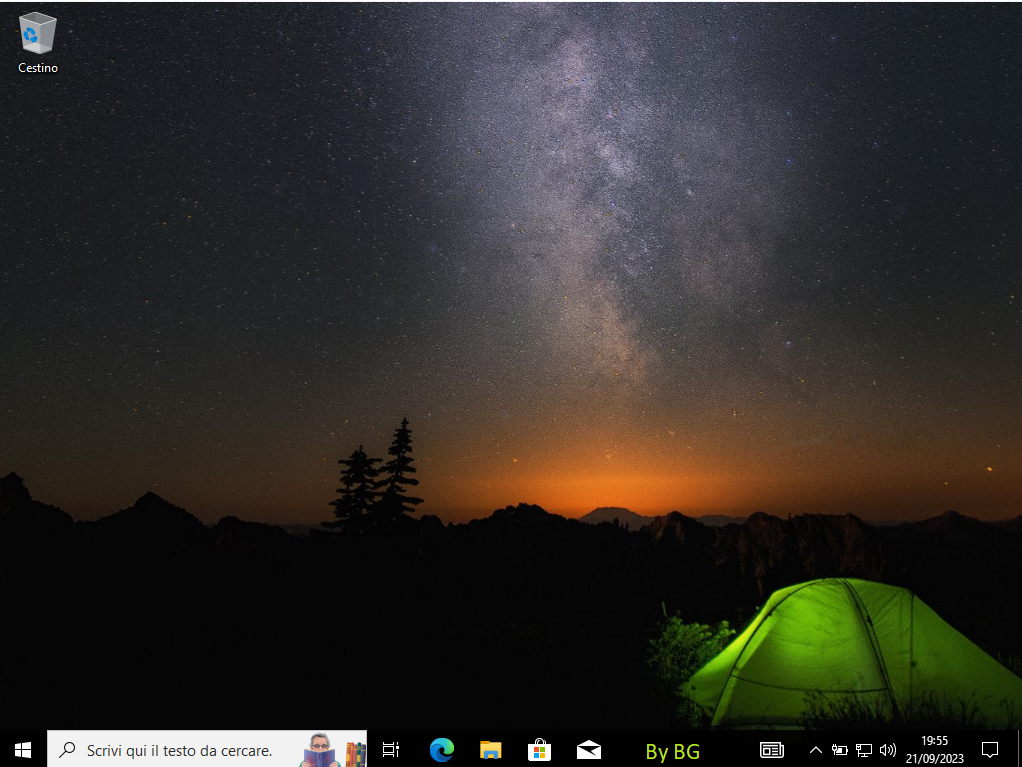Viewport: 1022px width, 767px height.
Task: Open the Windows Start menu
Action: coord(23,750)
